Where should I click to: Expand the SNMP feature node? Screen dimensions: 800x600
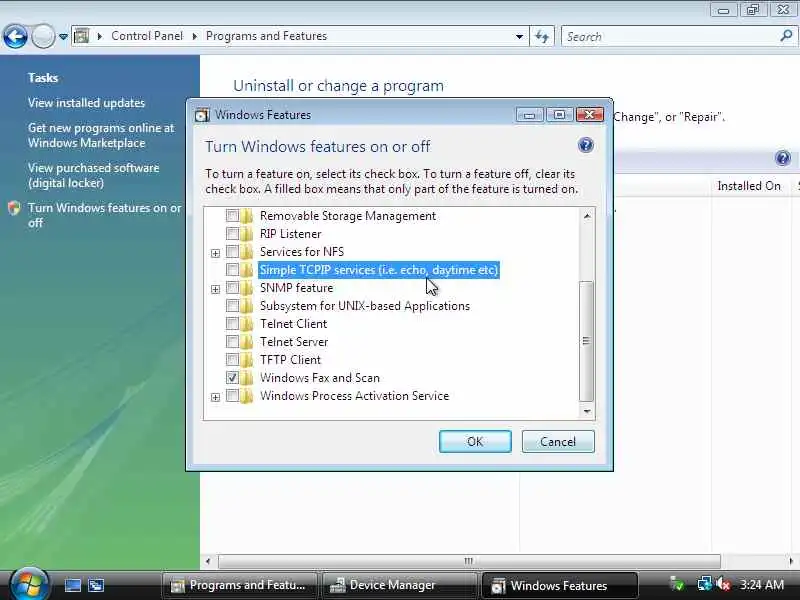(215, 289)
